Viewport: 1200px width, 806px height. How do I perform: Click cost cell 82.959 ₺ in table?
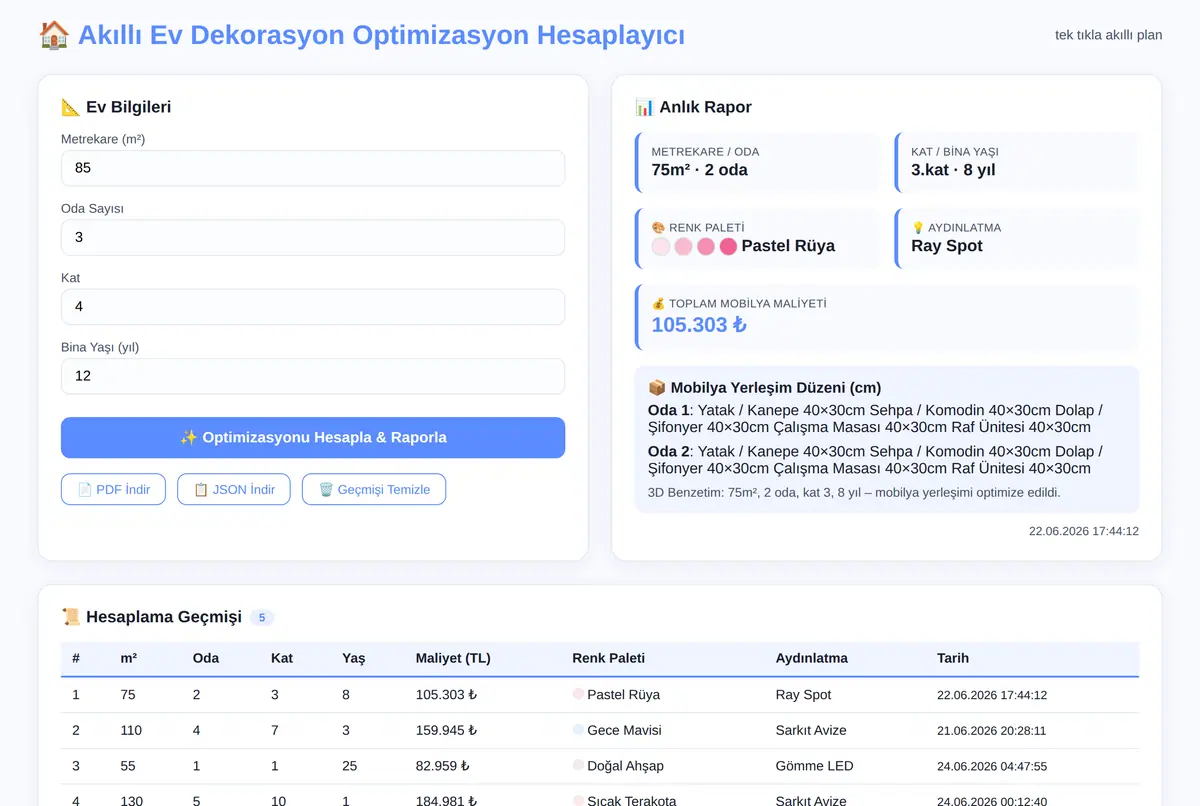click(x=443, y=766)
